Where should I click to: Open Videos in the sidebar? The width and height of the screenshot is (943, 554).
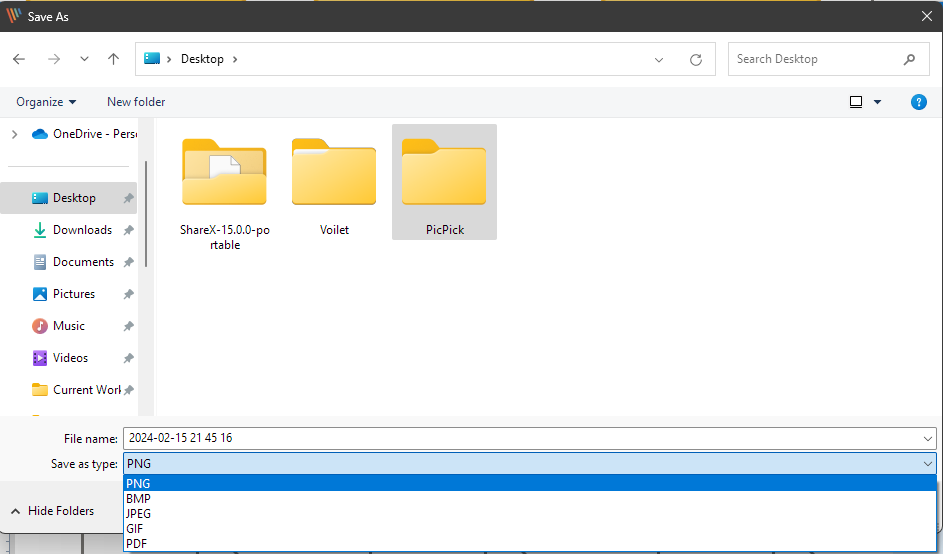[60, 357]
